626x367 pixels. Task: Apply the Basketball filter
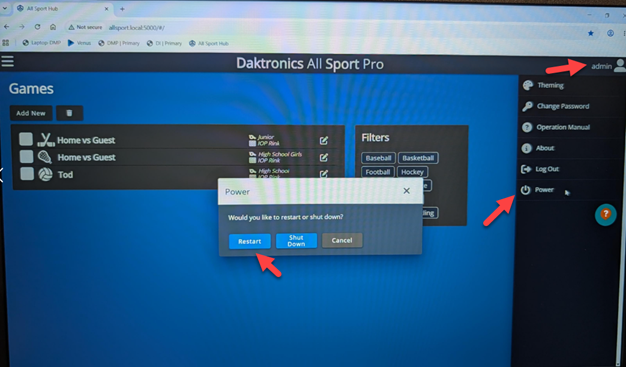(x=418, y=158)
